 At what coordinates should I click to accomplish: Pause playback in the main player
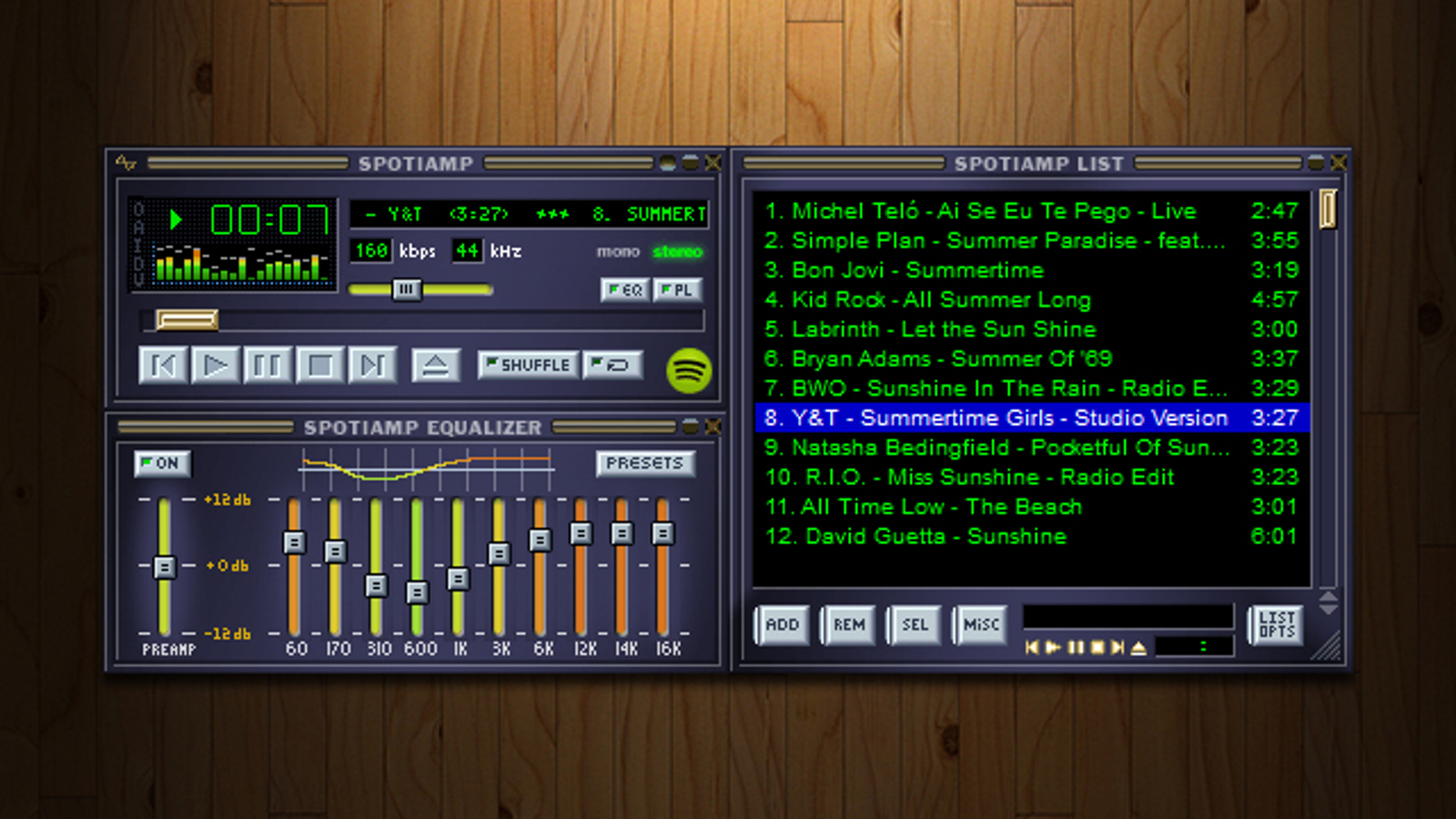click(x=268, y=366)
